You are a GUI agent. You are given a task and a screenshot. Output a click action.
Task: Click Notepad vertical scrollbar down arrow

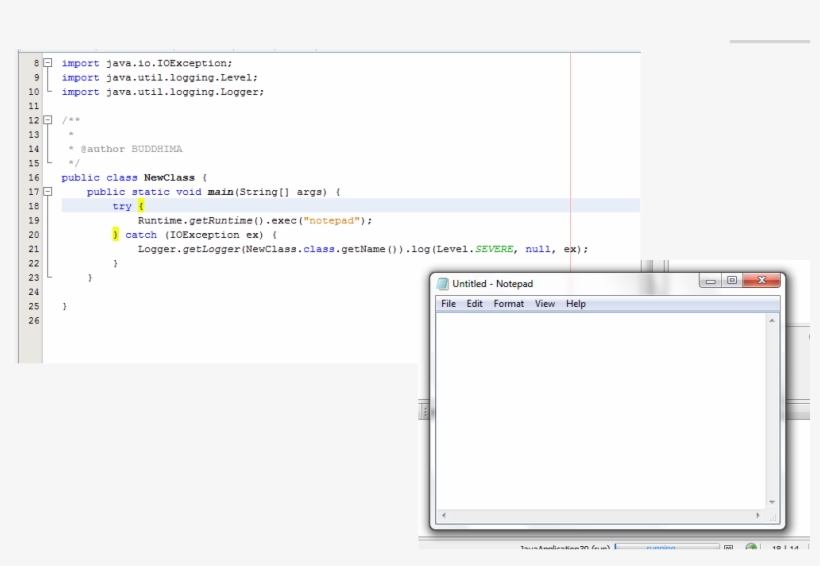coord(772,502)
